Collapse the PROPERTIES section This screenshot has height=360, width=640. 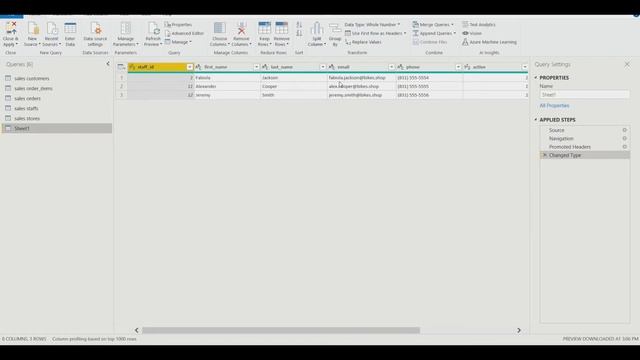536,78
